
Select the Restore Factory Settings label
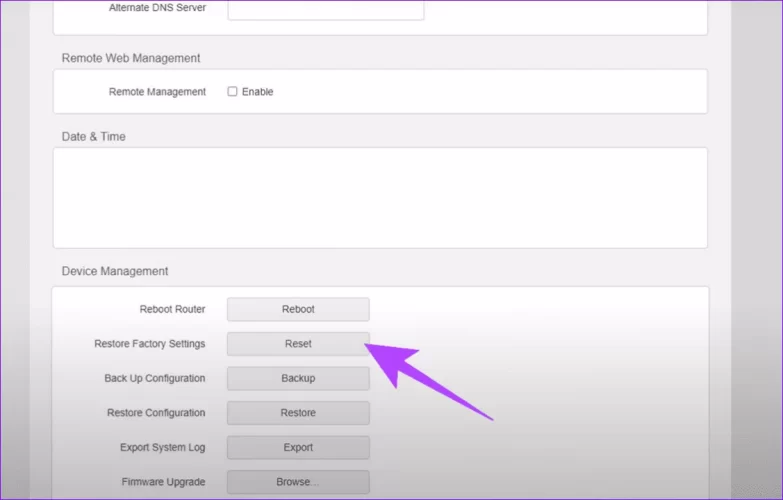[x=149, y=344]
